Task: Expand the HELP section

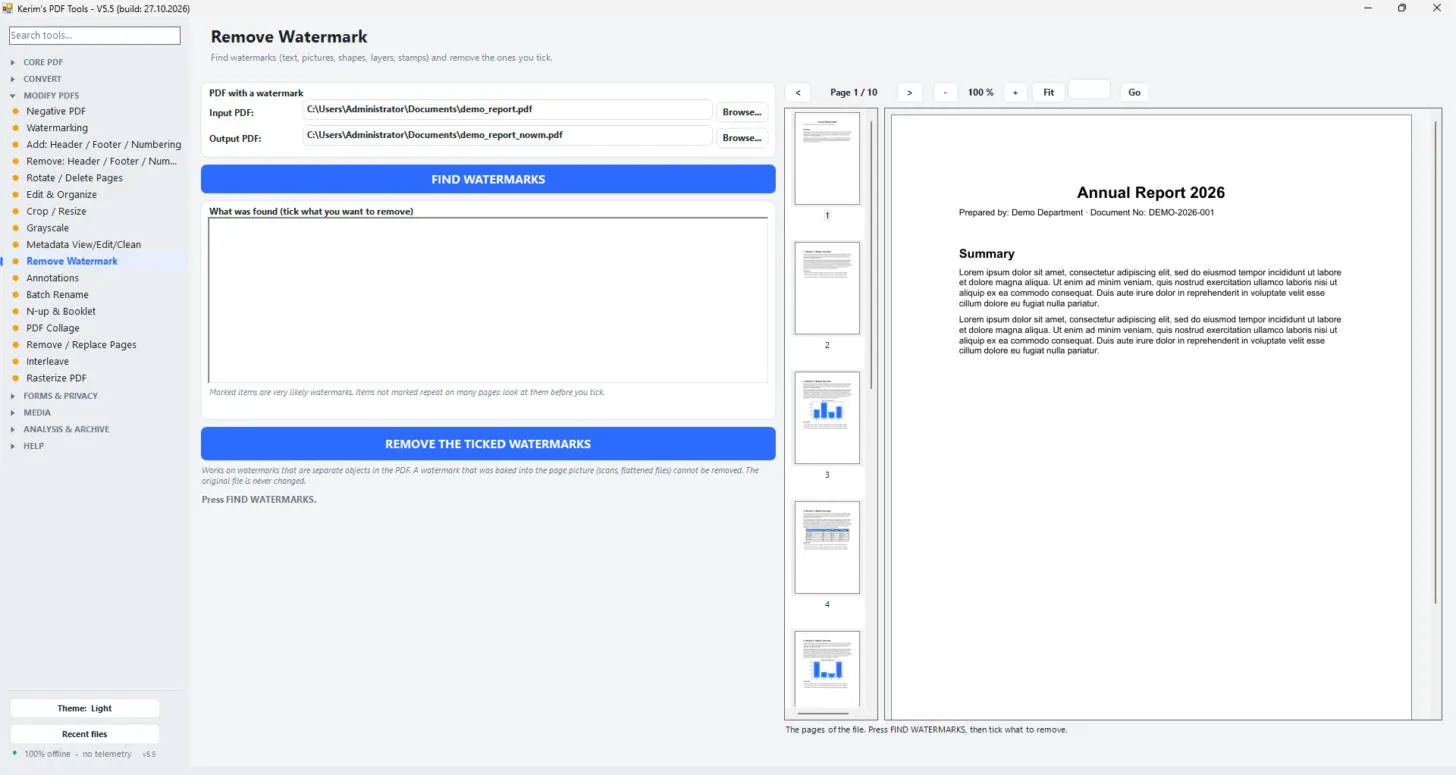Action: (x=34, y=446)
